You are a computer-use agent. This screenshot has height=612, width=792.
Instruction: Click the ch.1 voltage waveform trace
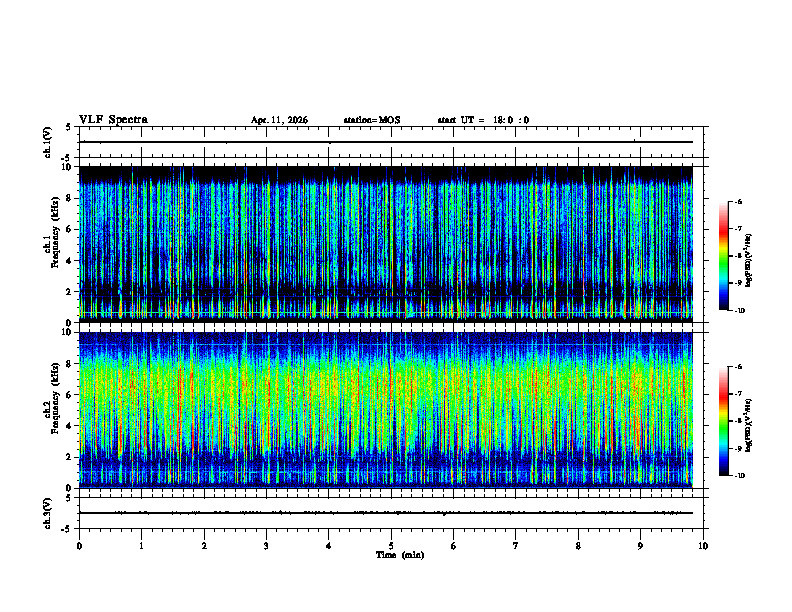tap(386, 142)
